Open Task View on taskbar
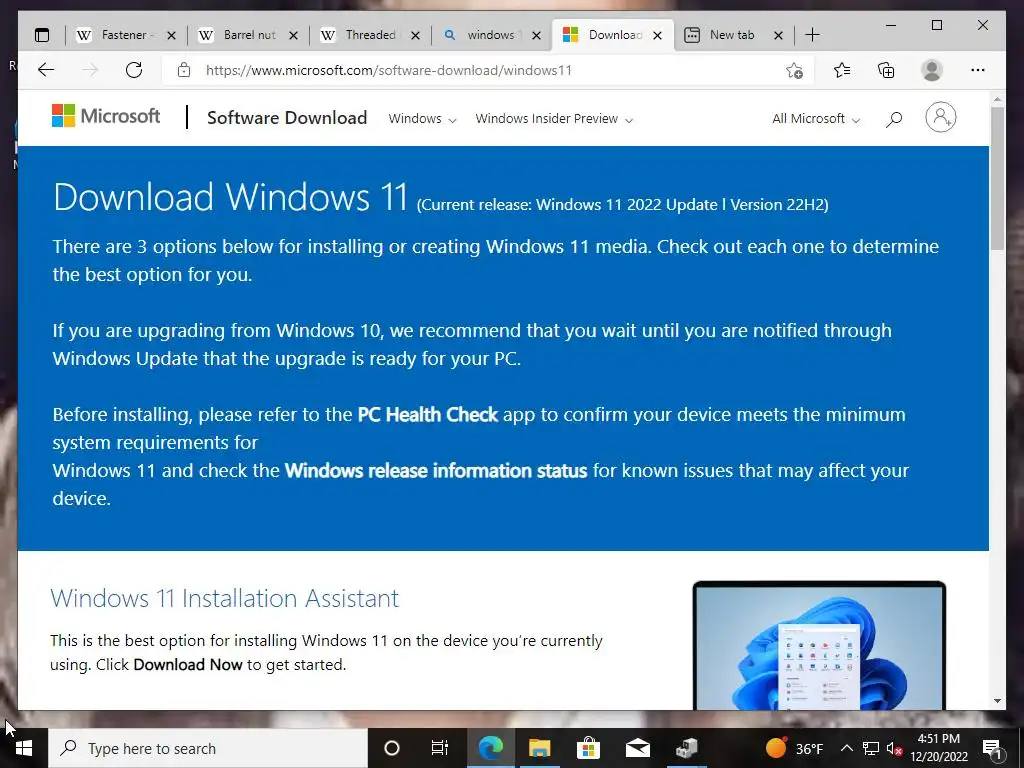Screen dimensions: 1024x768 coord(440,748)
